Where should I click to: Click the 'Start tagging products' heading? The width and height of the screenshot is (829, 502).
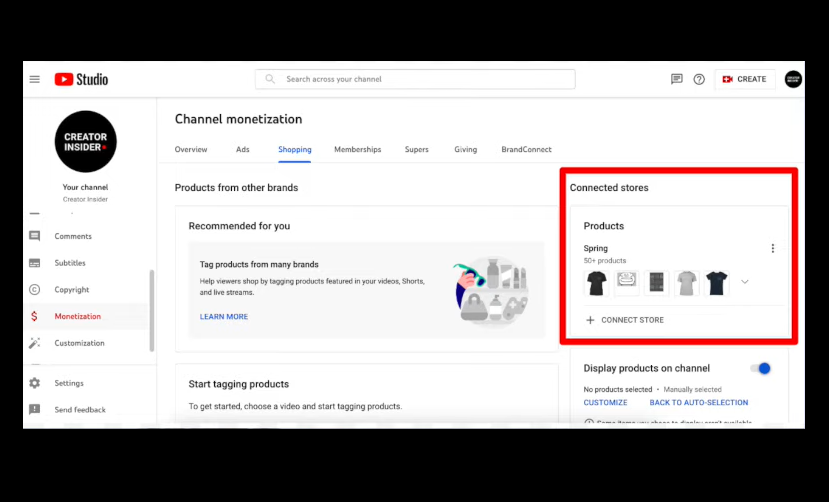(238, 384)
